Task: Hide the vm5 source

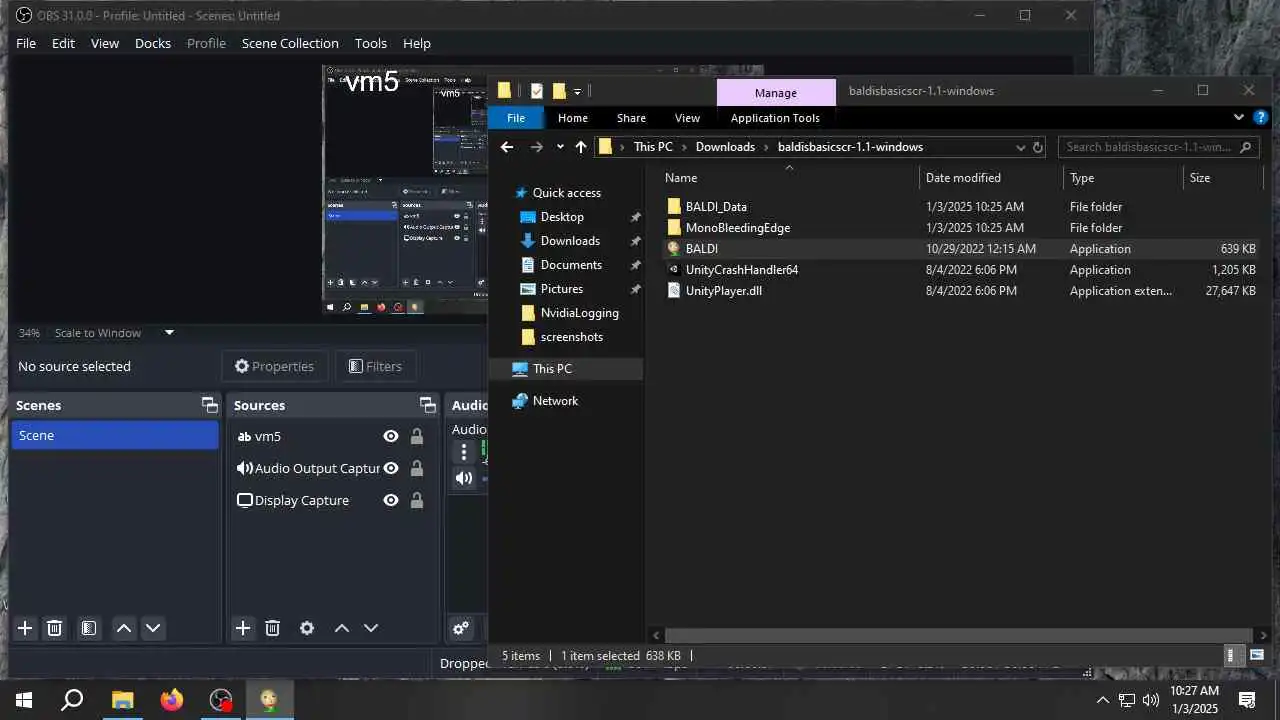Action: (391, 436)
